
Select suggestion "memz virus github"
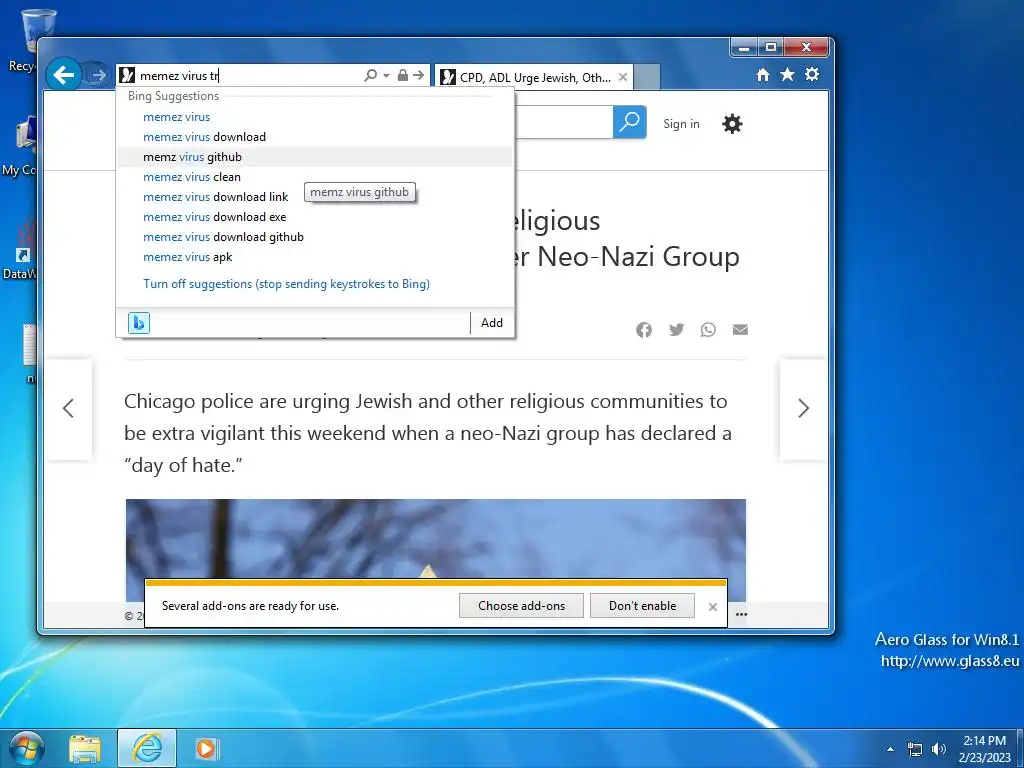point(315,157)
